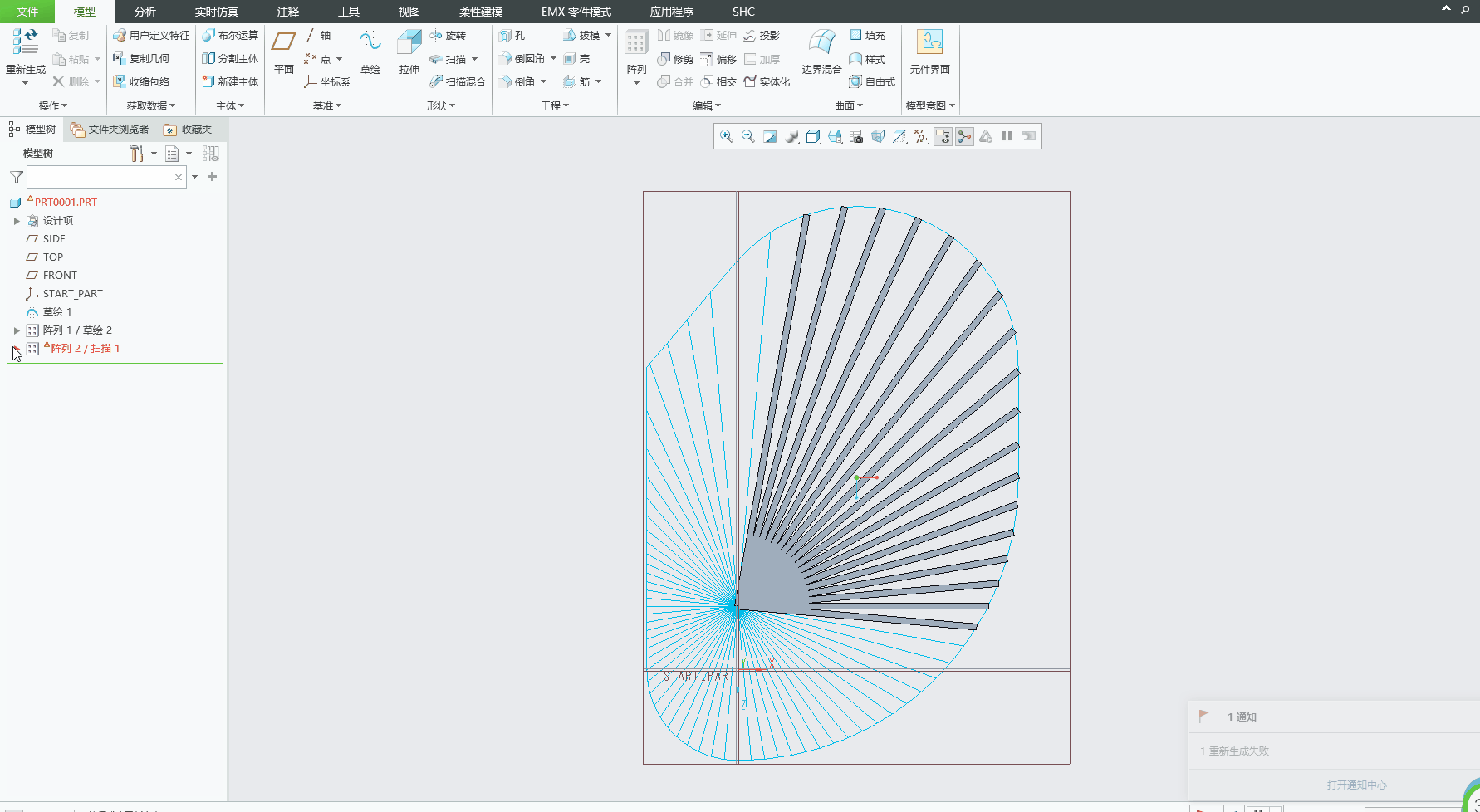Open the 文件夹浏览器 panel tab
1480x812 pixels.
[x=110, y=130]
